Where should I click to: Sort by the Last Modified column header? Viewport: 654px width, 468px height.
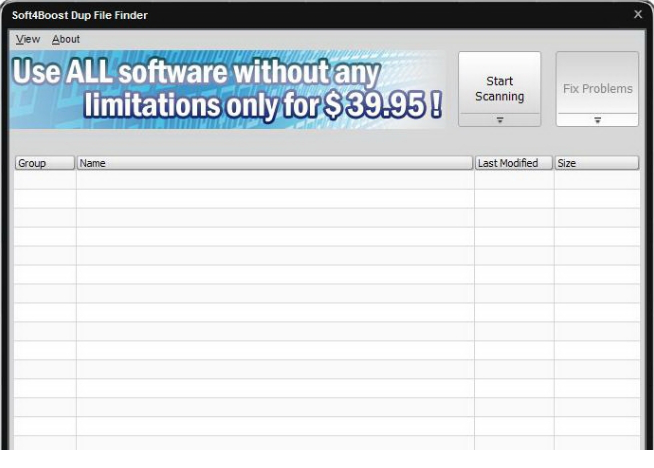[x=513, y=163]
